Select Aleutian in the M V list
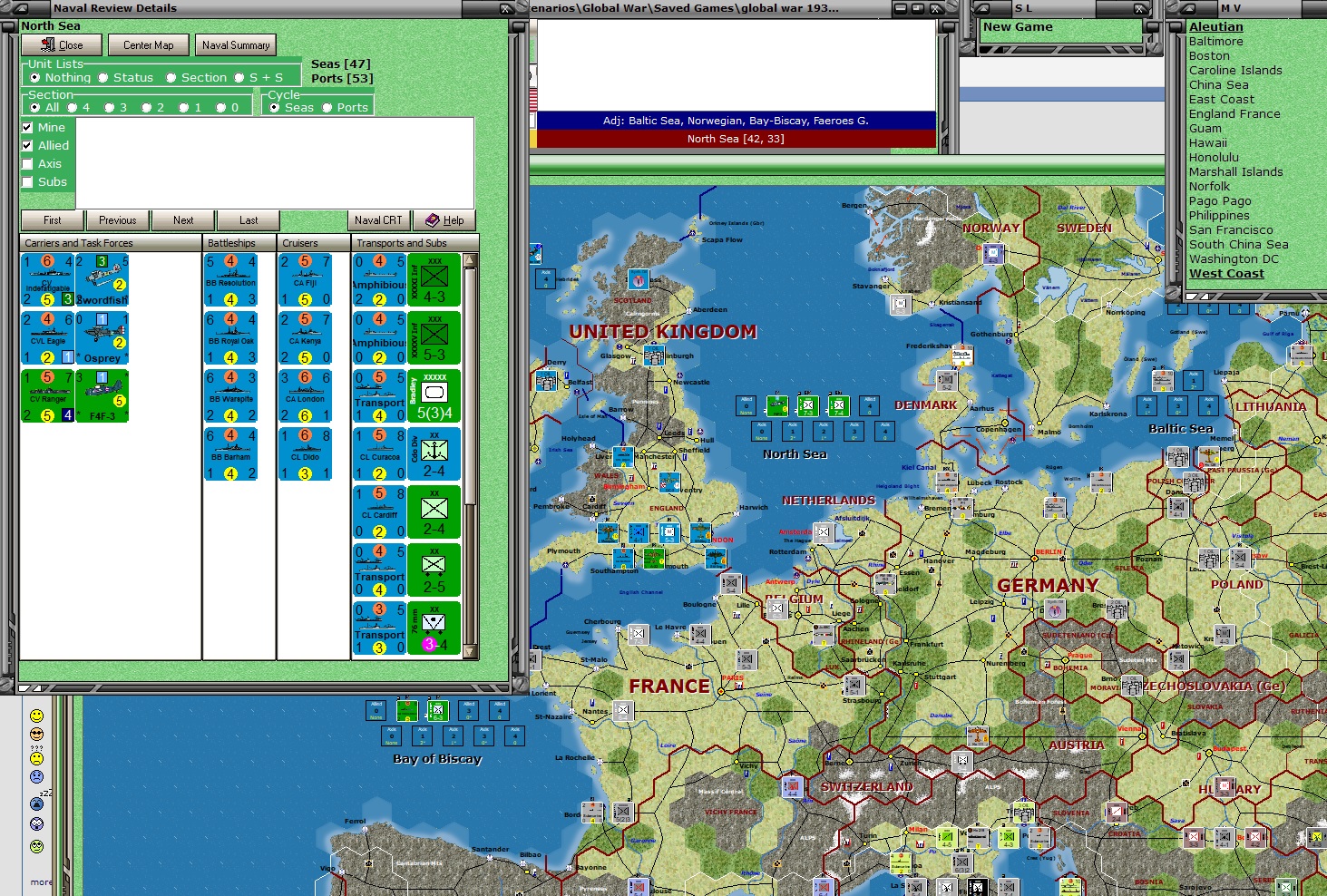 coord(1216,27)
